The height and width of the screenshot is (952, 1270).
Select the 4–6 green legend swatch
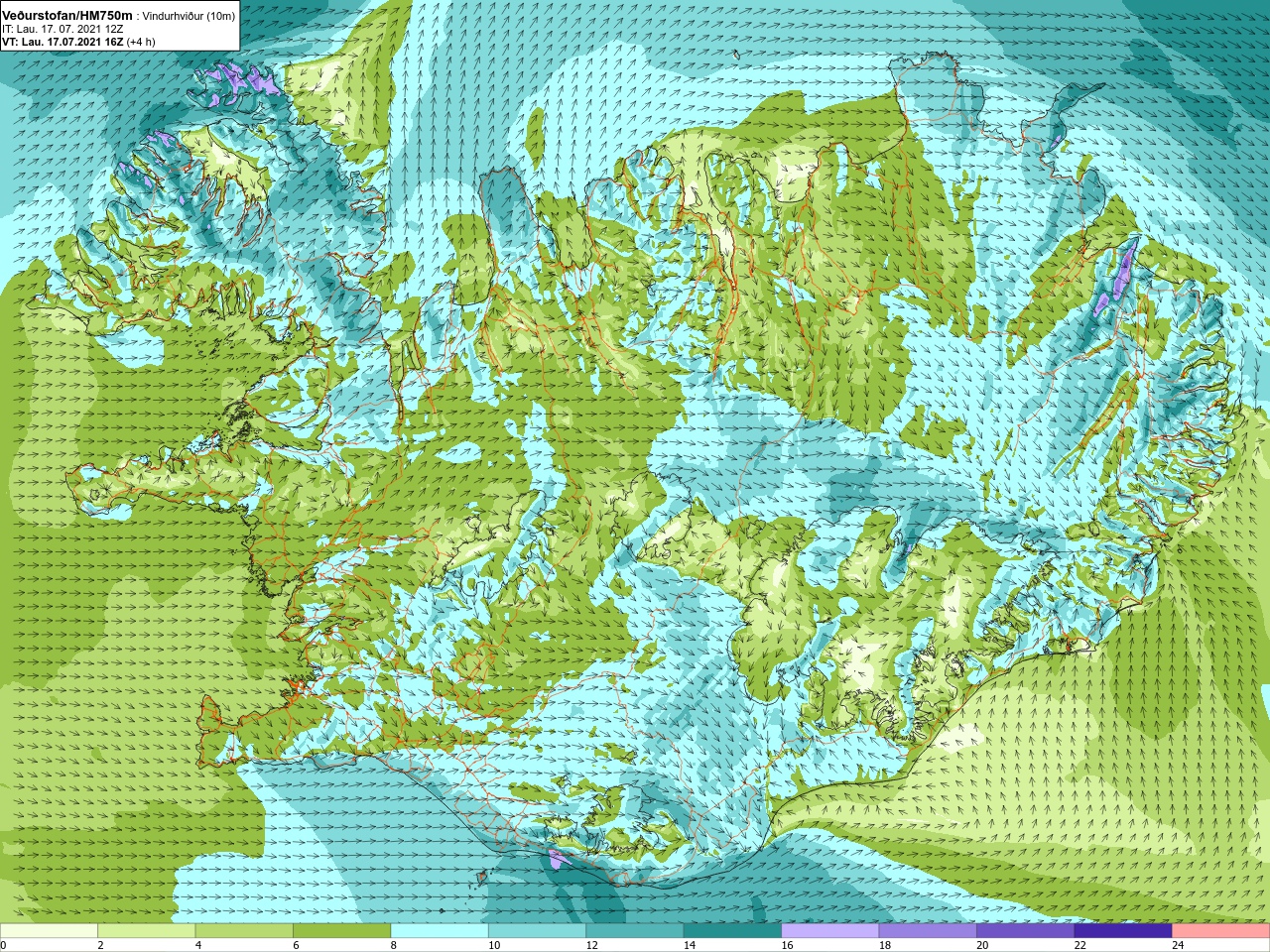[244, 930]
